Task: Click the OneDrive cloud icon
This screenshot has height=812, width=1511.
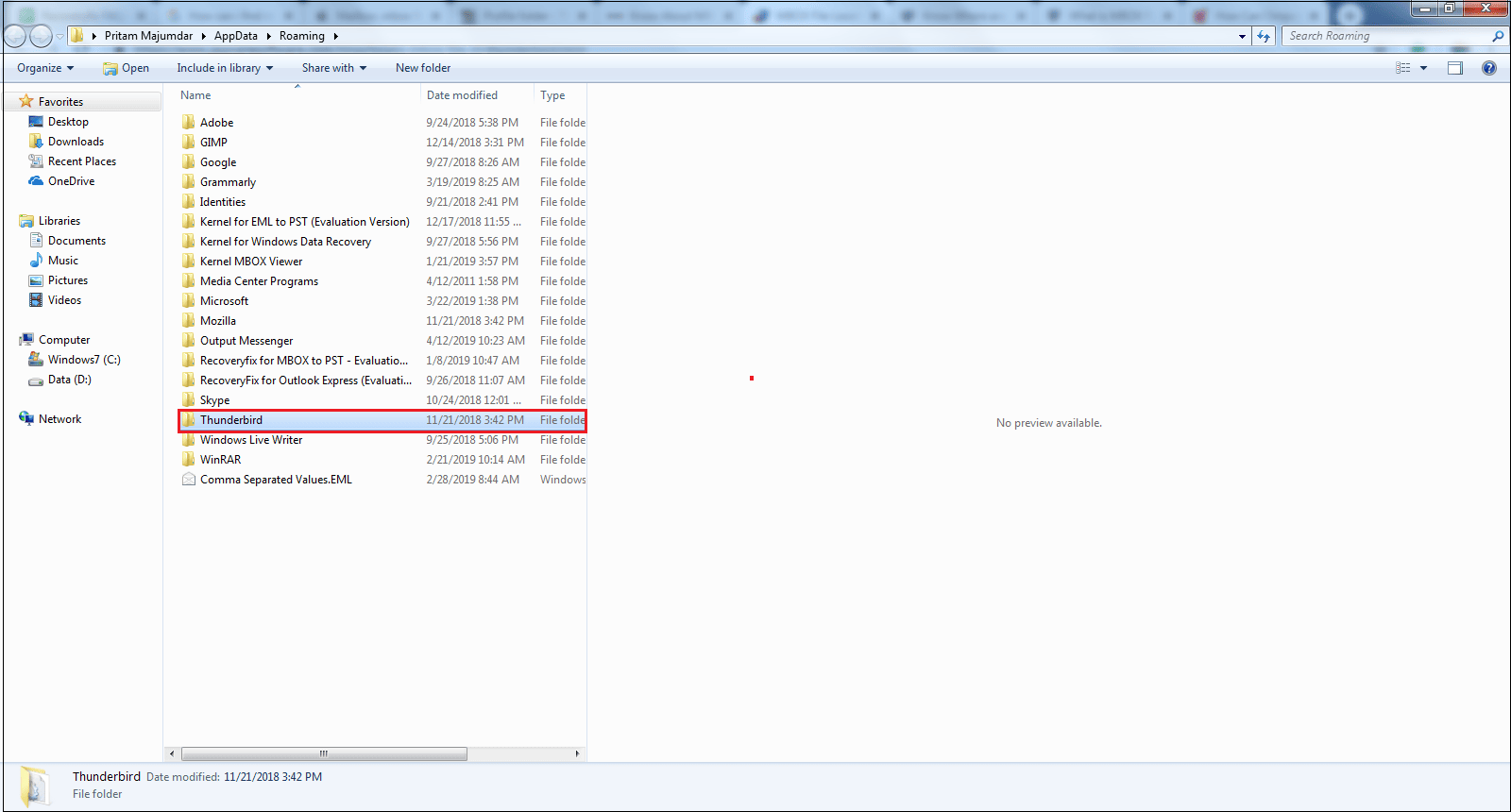Action: [36, 180]
